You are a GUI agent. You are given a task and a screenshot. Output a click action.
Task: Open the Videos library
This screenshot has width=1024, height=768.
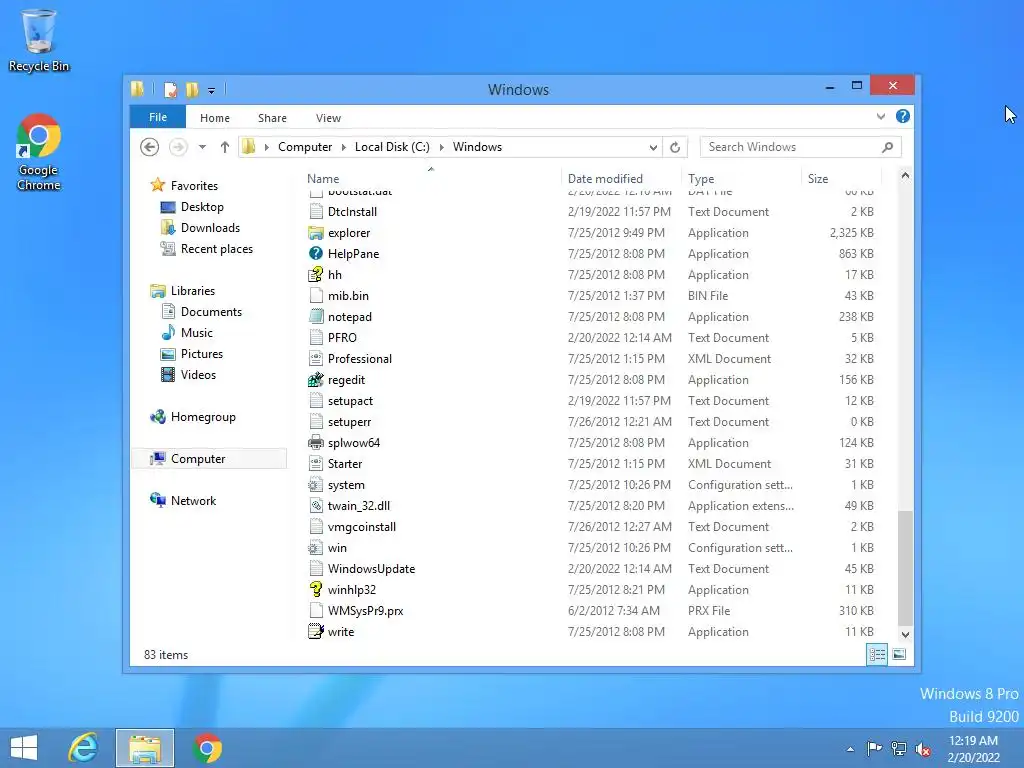198,375
